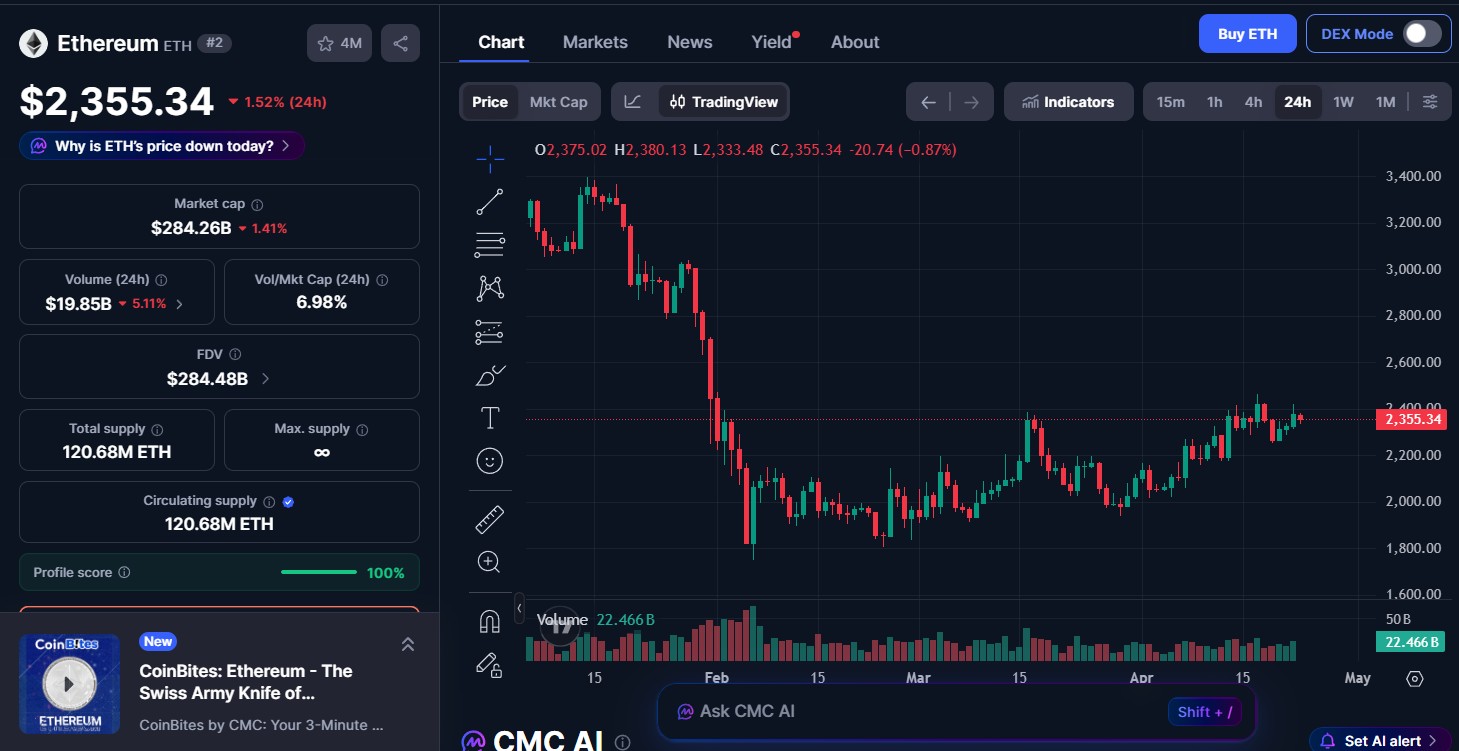Lock all drawings on the chart
Screen dimensions: 1459x751
coord(489,665)
